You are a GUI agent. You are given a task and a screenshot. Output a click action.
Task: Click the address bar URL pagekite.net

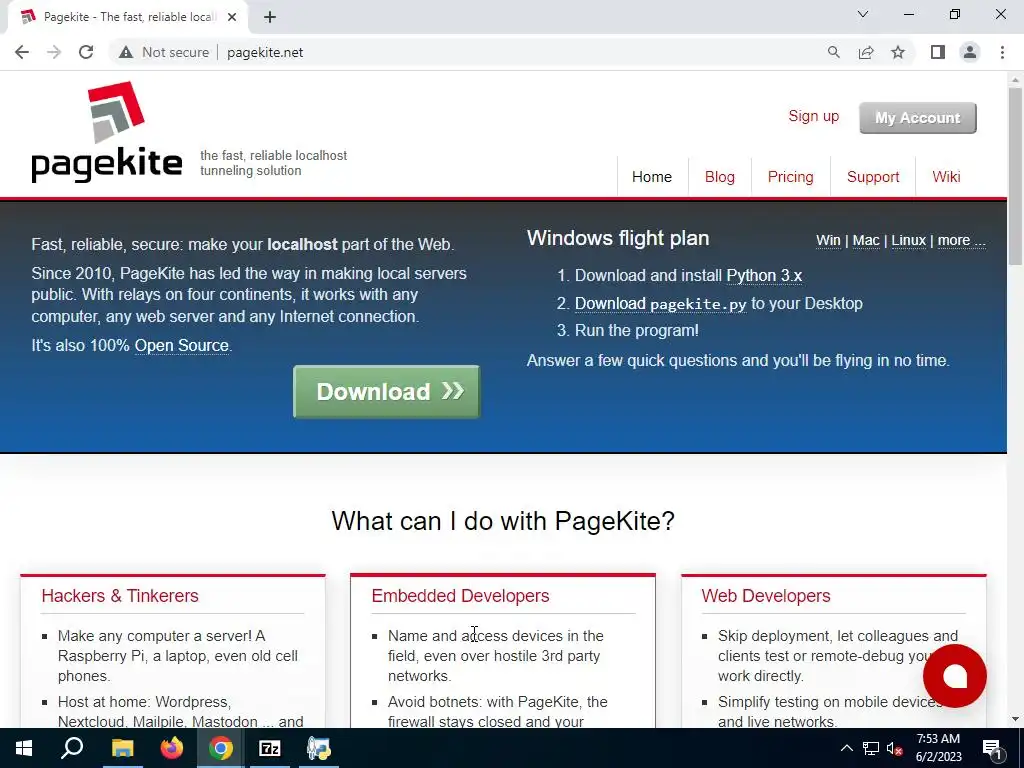tap(264, 52)
